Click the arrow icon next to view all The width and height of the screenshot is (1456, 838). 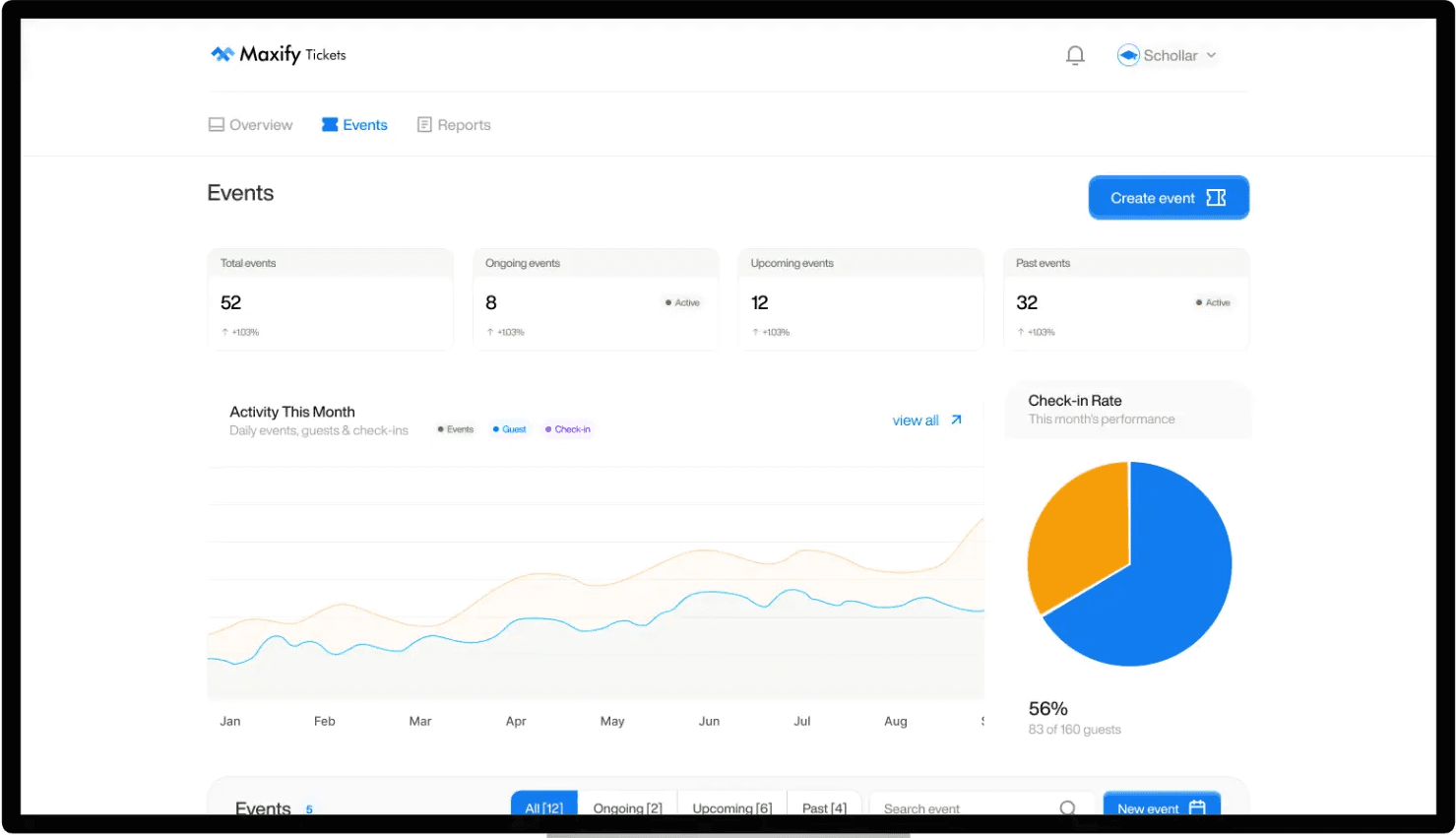point(956,419)
